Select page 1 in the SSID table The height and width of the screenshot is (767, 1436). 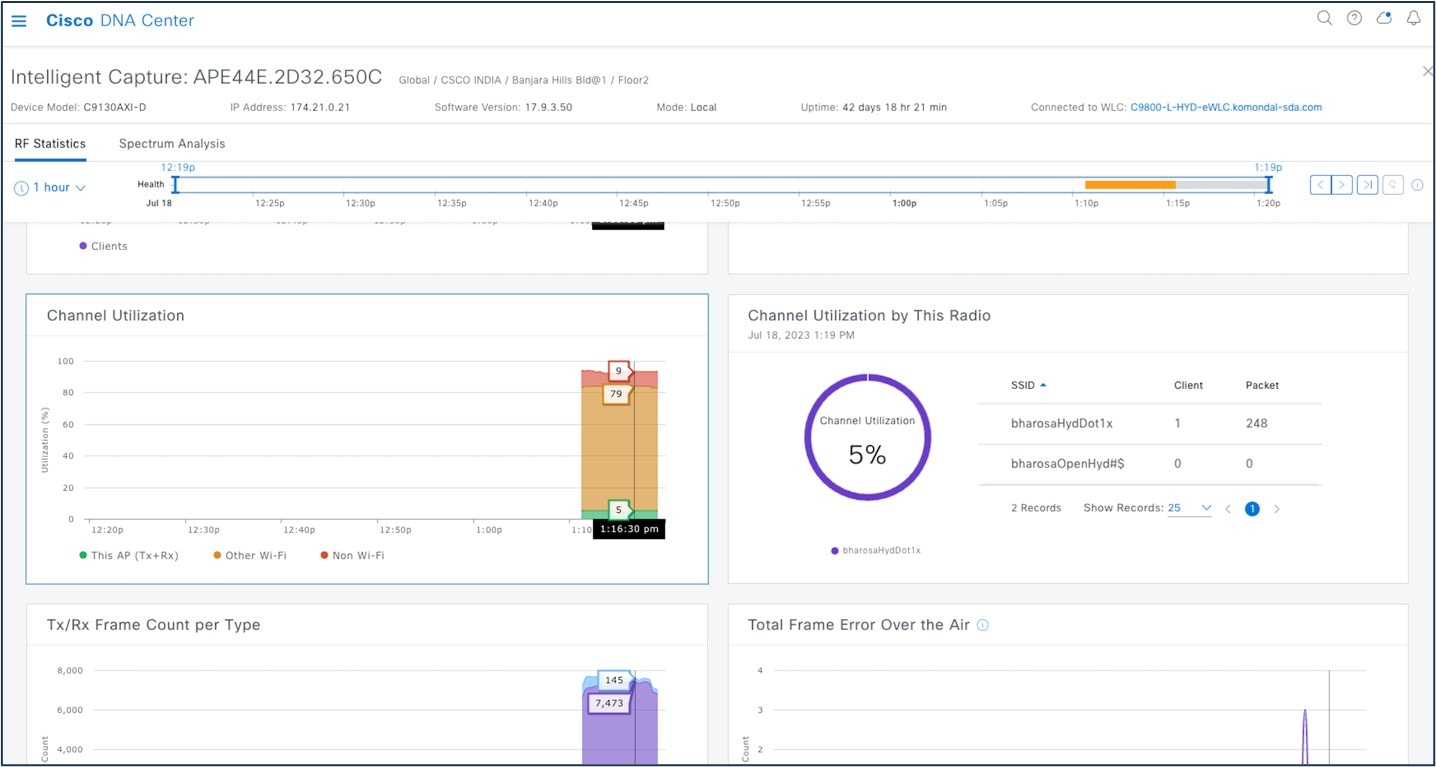click(1252, 509)
